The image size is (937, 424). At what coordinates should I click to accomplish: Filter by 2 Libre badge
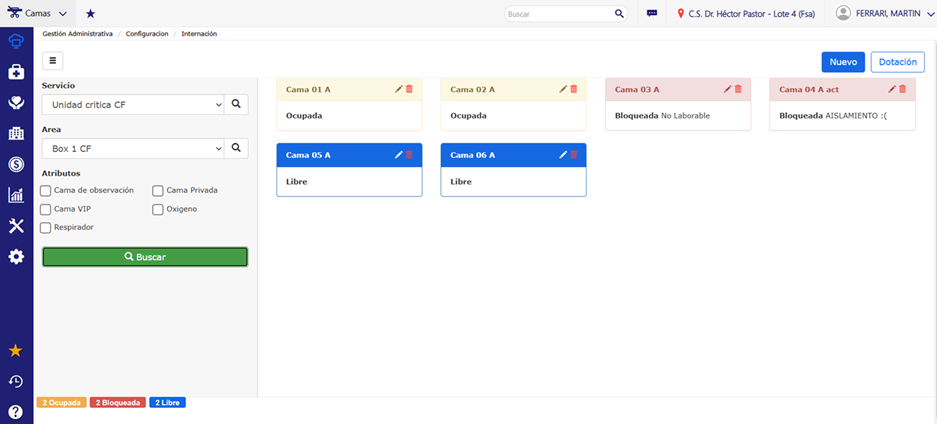[168, 403]
